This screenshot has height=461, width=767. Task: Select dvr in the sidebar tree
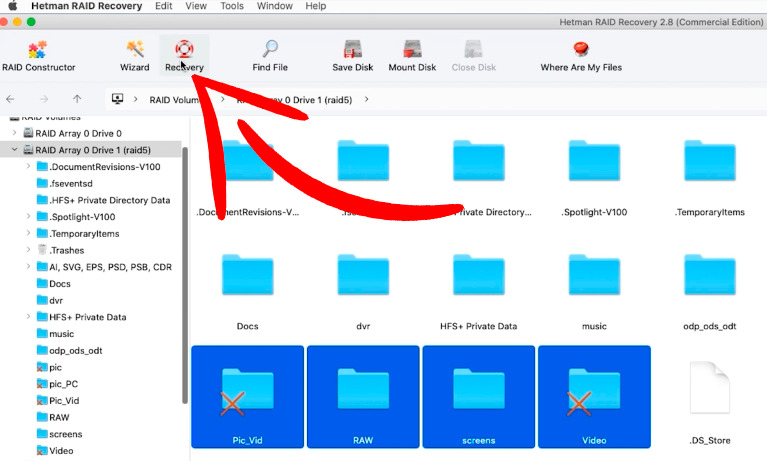point(50,300)
